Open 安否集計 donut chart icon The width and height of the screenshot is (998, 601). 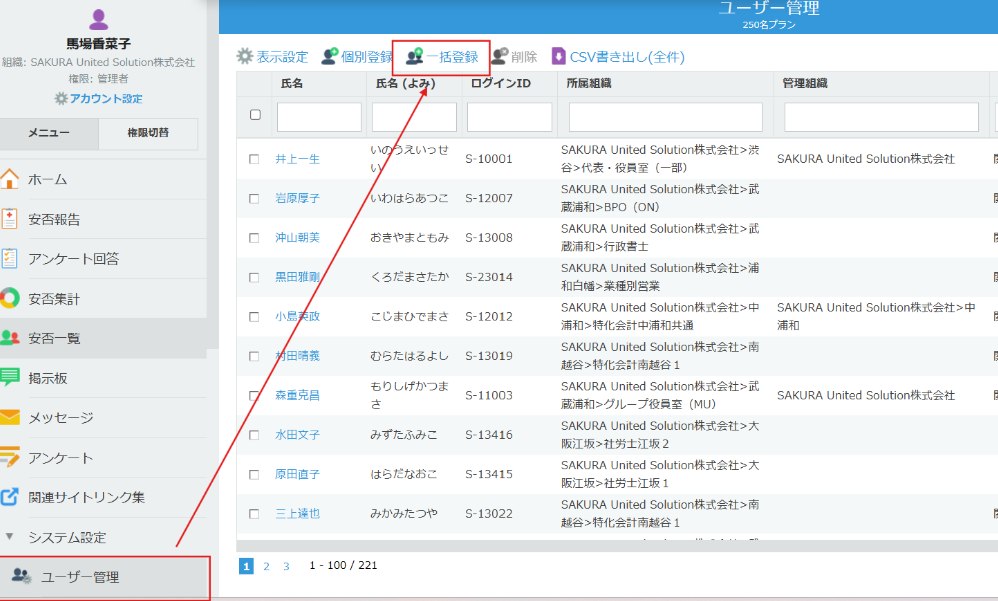click(x=10, y=298)
